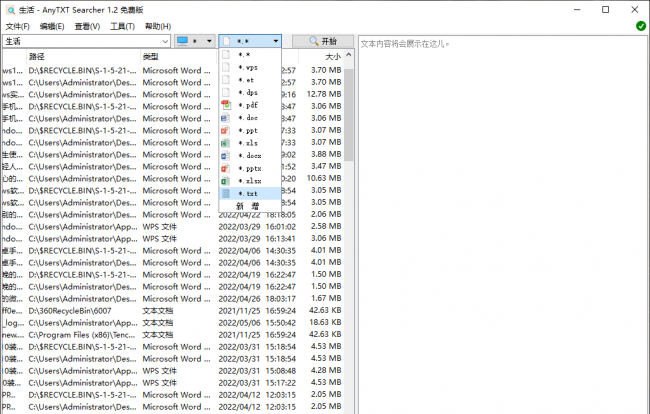Click 新增 to add a file type
The height and width of the screenshot is (414, 650).
click(x=248, y=206)
